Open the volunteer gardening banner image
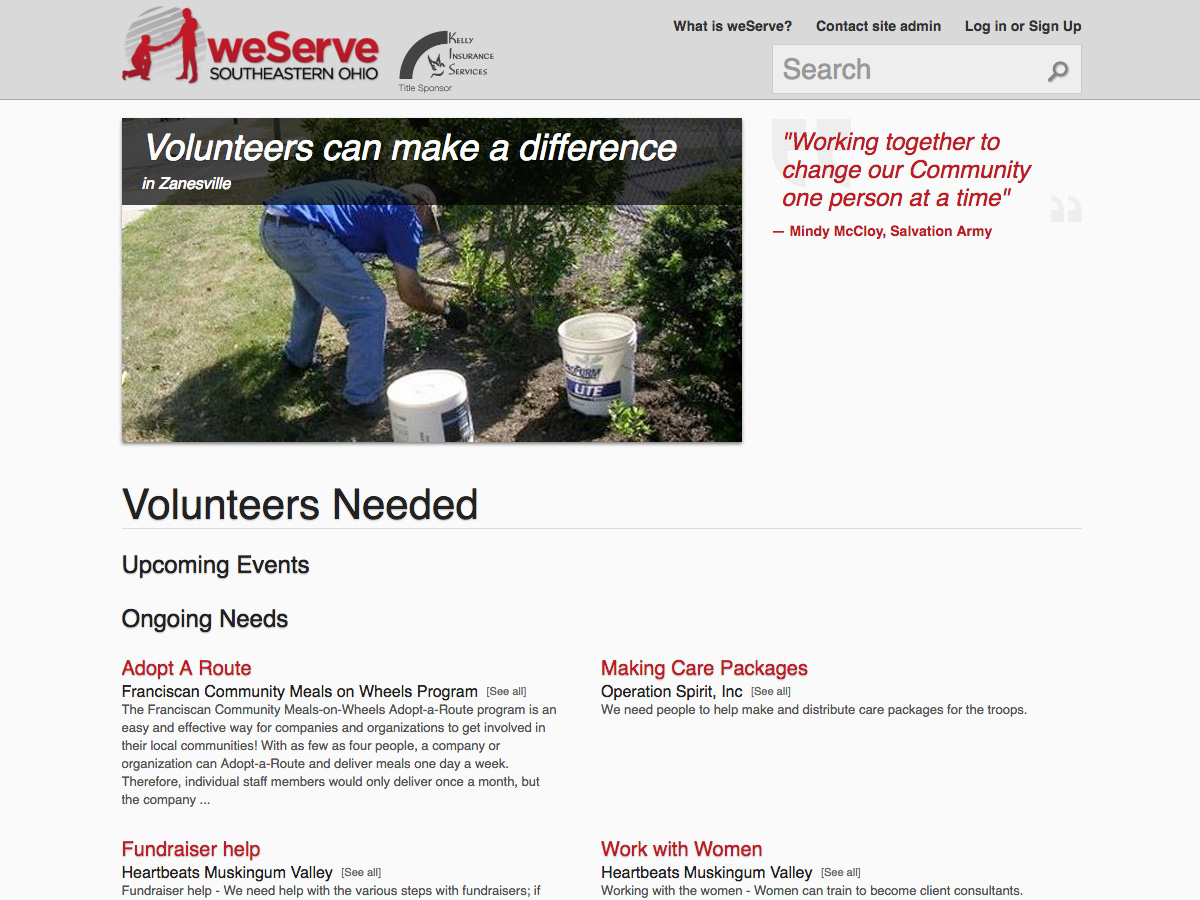Viewport: 1200px width, 900px height. [x=432, y=280]
